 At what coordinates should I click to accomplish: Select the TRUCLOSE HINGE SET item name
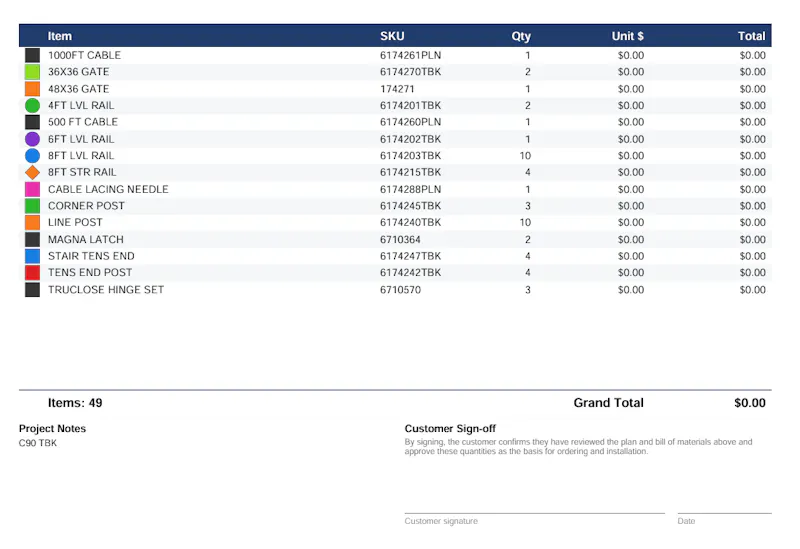(106, 290)
